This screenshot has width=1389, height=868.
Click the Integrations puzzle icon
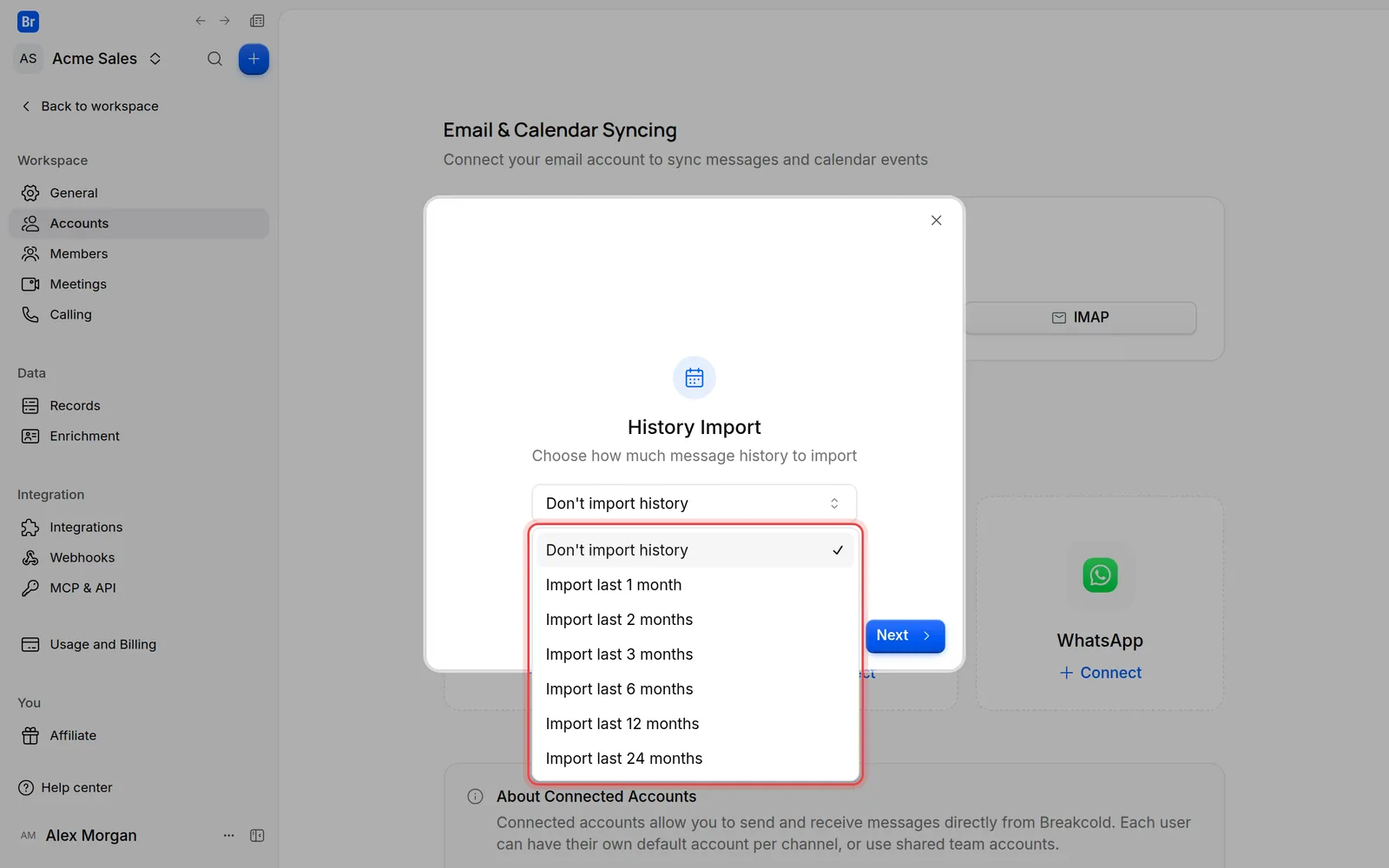[x=30, y=527]
